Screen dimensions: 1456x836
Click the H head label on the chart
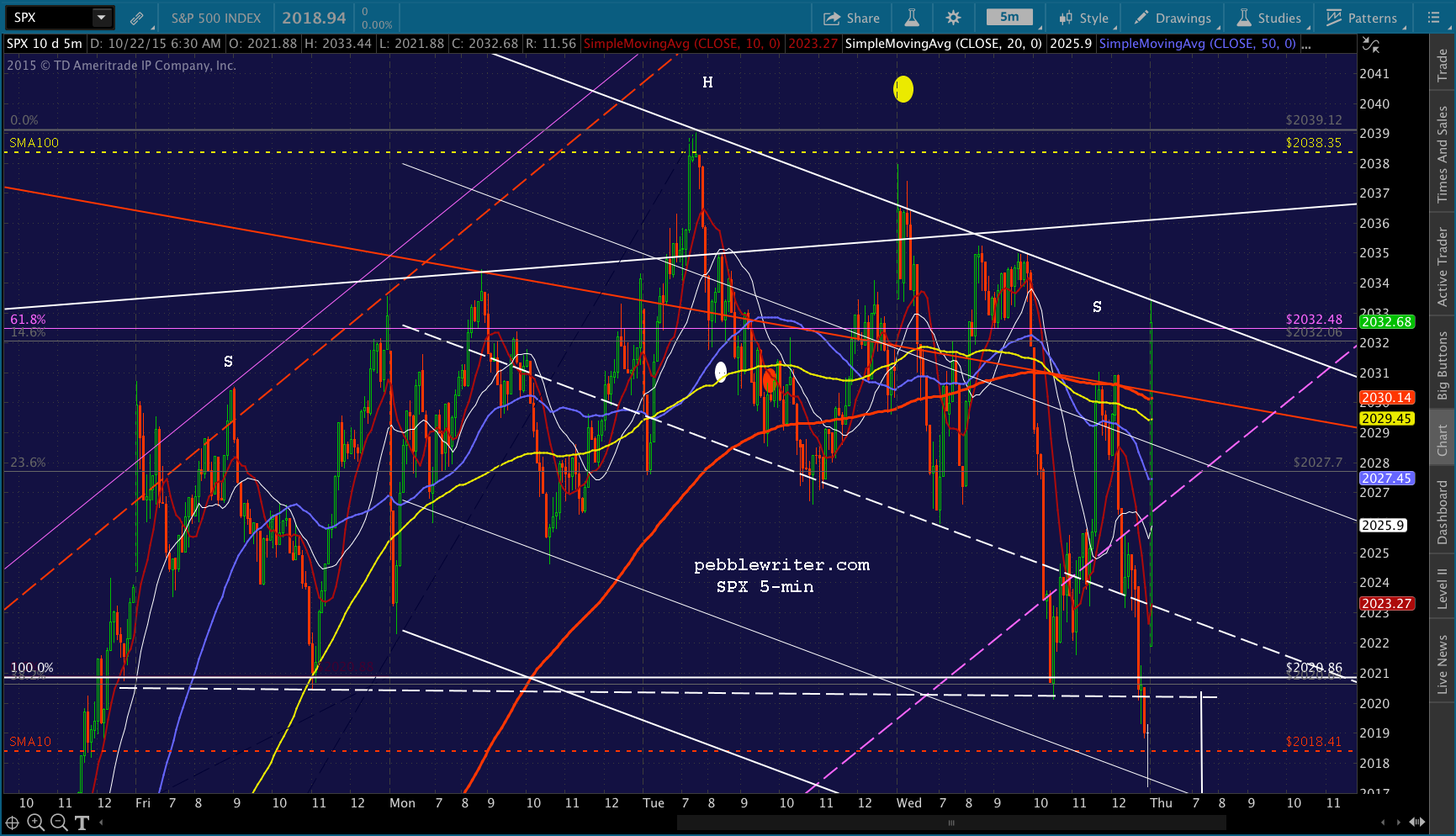pos(707,82)
